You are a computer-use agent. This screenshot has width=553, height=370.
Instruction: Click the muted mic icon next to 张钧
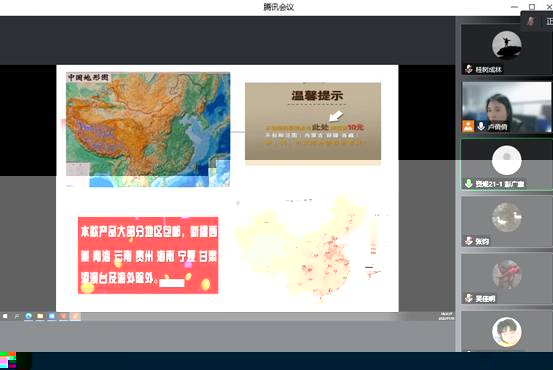[469, 241]
